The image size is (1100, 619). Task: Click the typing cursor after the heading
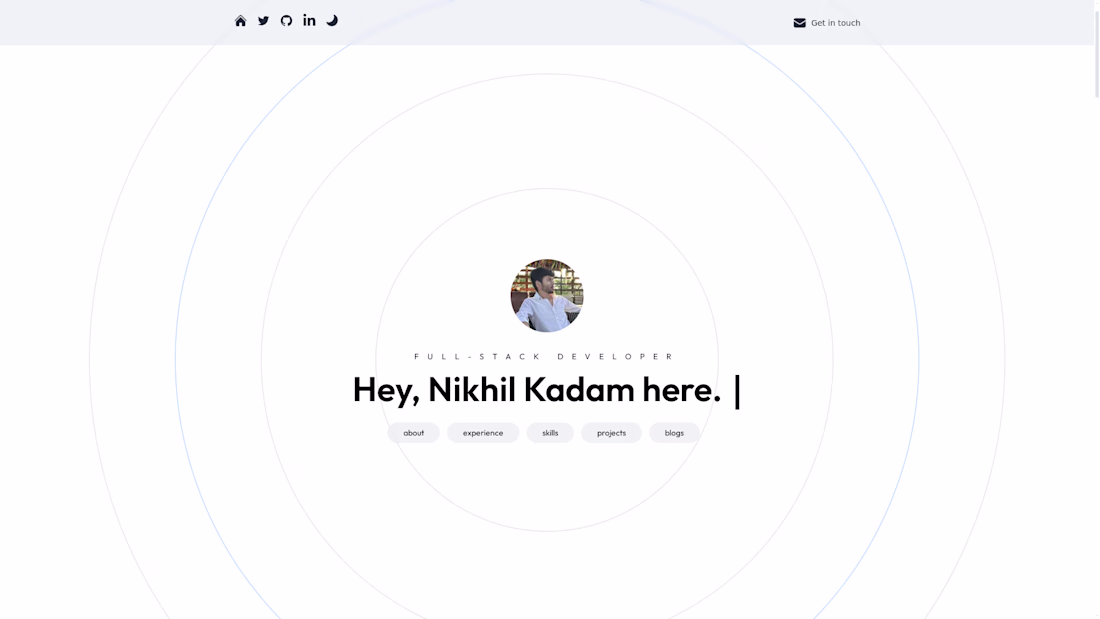click(x=738, y=391)
